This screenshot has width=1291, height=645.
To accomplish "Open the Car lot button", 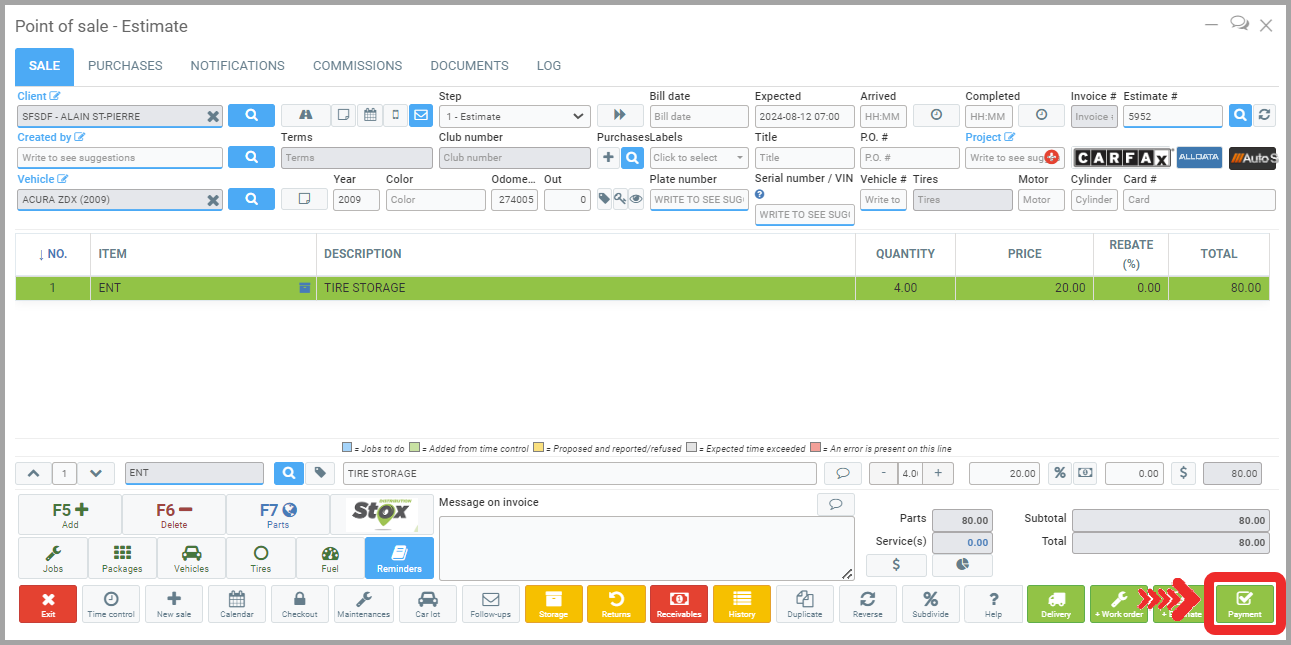I will click(x=427, y=604).
